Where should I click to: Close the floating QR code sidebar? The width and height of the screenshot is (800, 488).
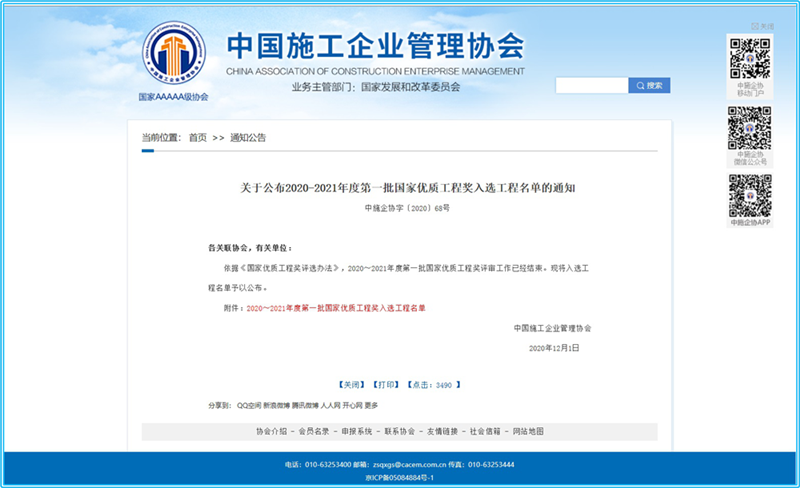tap(763, 27)
